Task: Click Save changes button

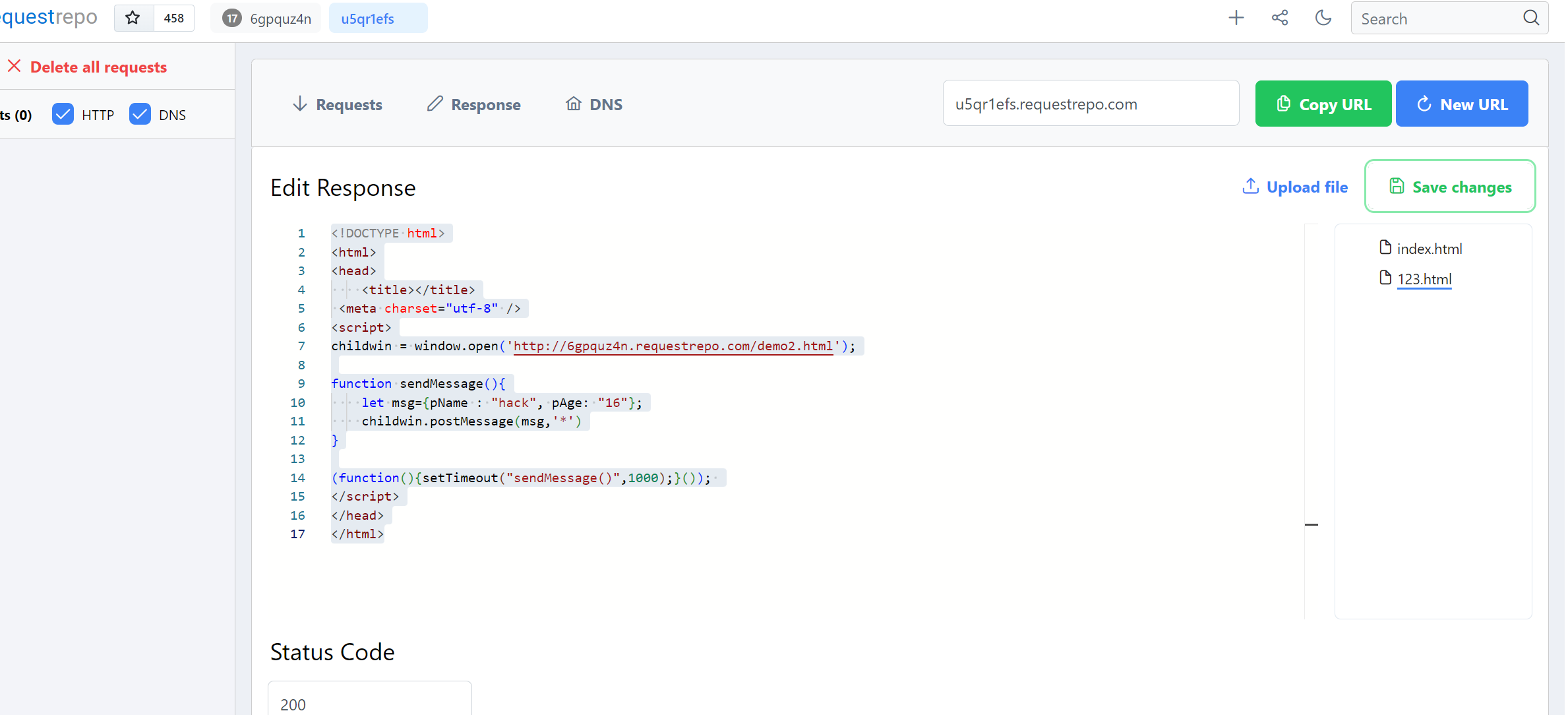Action: [x=1449, y=187]
